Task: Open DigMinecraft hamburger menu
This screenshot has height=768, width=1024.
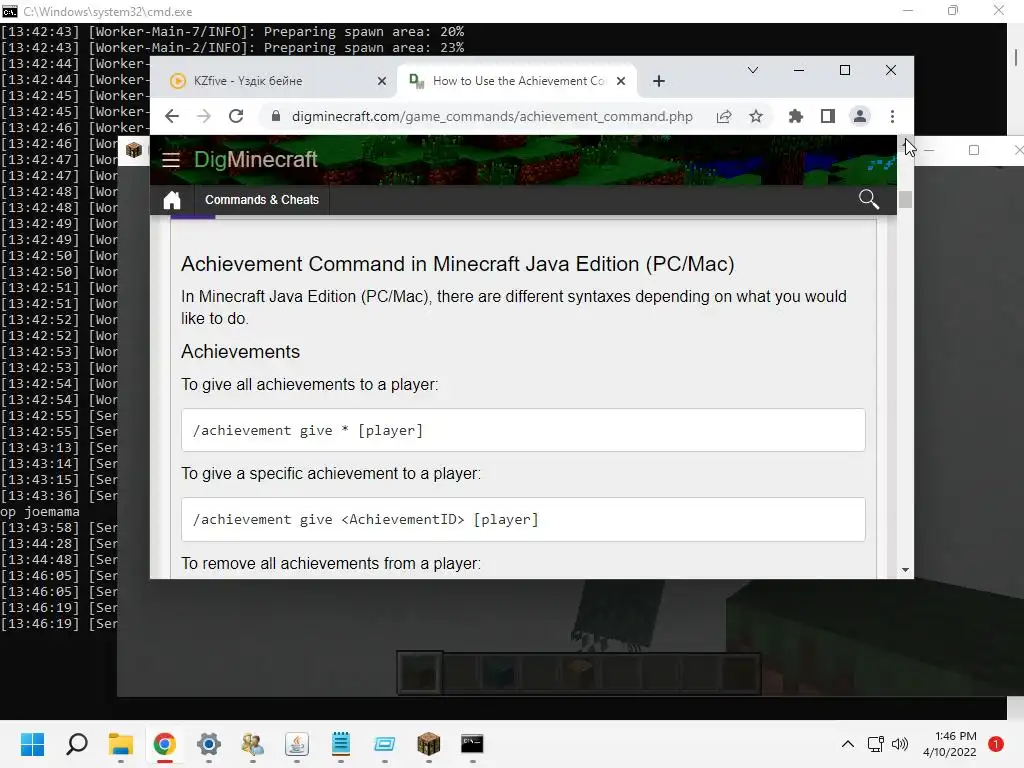Action: pos(171,159)
